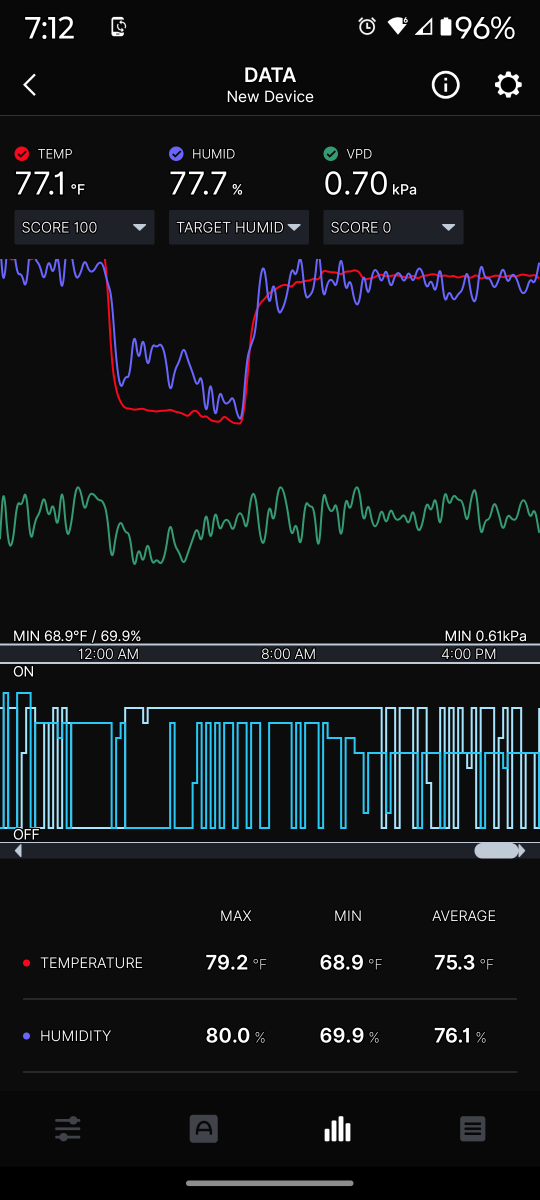Select the data chart tab icon
This screenshot has height=1200, width=540.
click(338, 1130)
